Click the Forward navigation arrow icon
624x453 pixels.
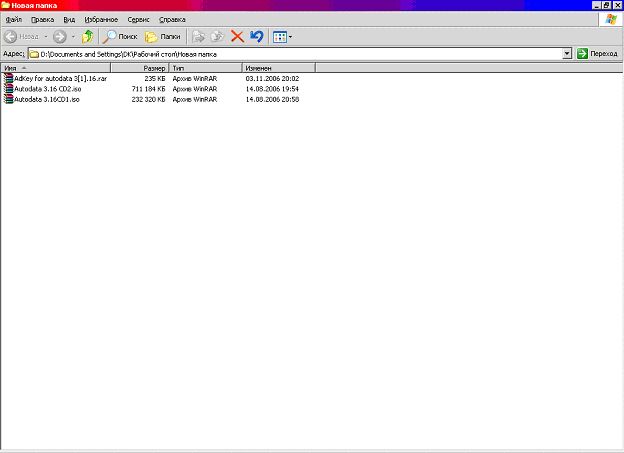click(60, 37)
